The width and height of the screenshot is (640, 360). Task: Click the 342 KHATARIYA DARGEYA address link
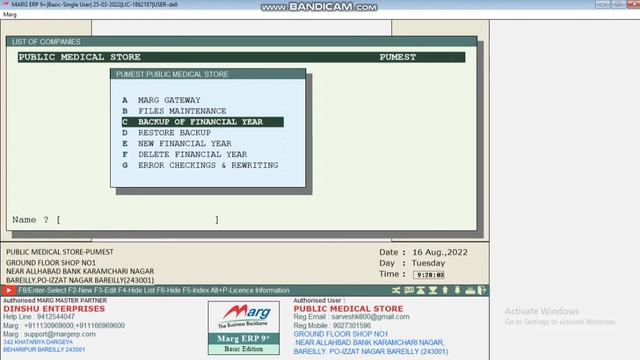click(38, 342)
